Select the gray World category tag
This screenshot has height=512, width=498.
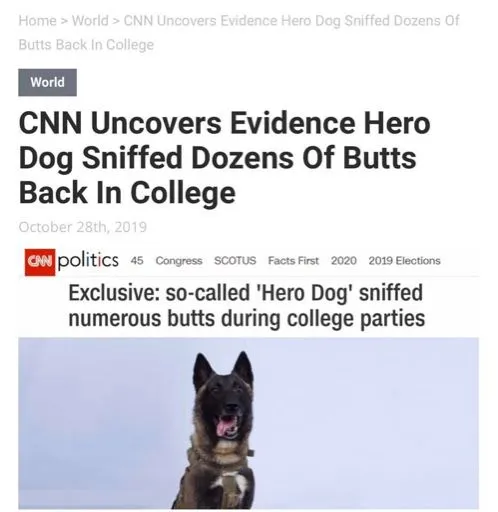tap(47, 82)
